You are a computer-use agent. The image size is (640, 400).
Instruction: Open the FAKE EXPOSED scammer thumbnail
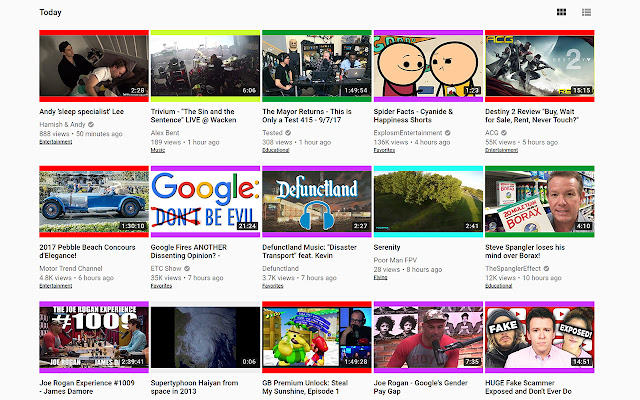click(x=540, y=337)
